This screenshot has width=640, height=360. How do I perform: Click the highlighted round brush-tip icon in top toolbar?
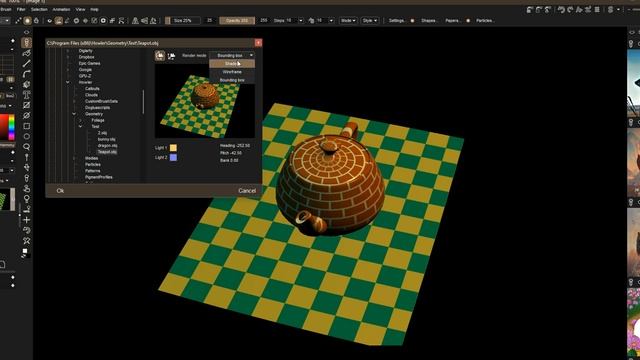[x=27, y=20]
